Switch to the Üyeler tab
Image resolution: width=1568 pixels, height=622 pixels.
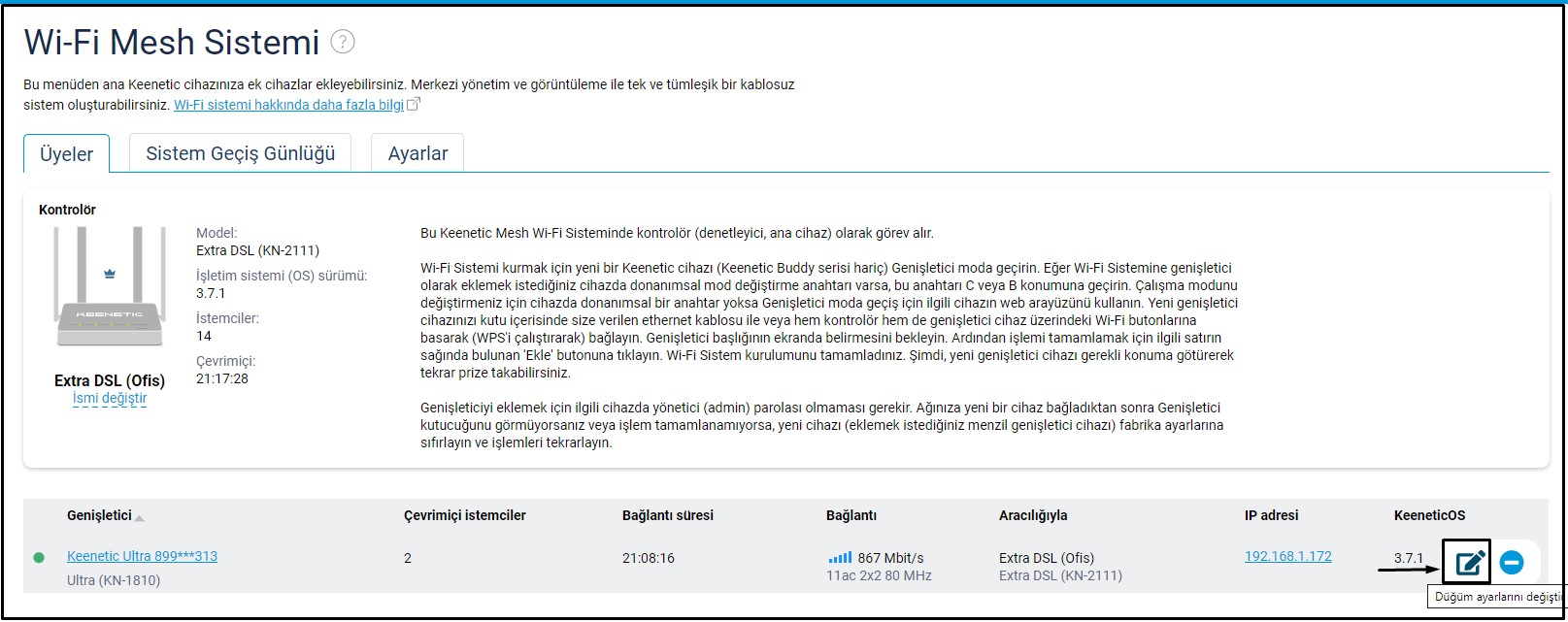tap(66, 154)
